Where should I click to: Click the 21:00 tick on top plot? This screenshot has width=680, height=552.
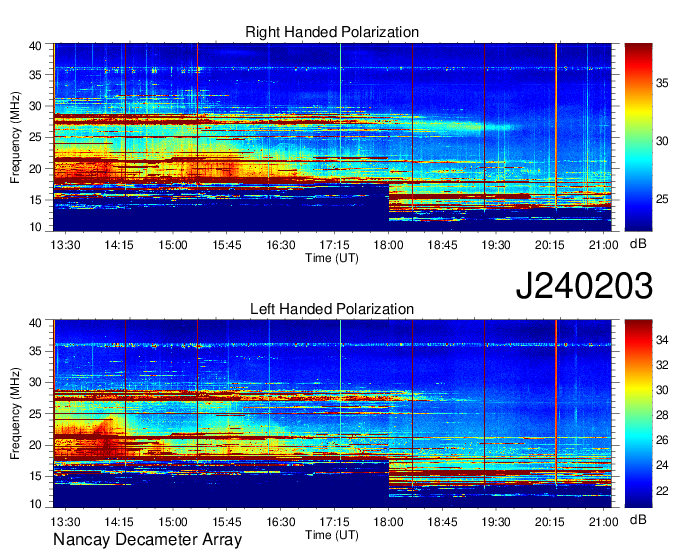click(603, 245)
